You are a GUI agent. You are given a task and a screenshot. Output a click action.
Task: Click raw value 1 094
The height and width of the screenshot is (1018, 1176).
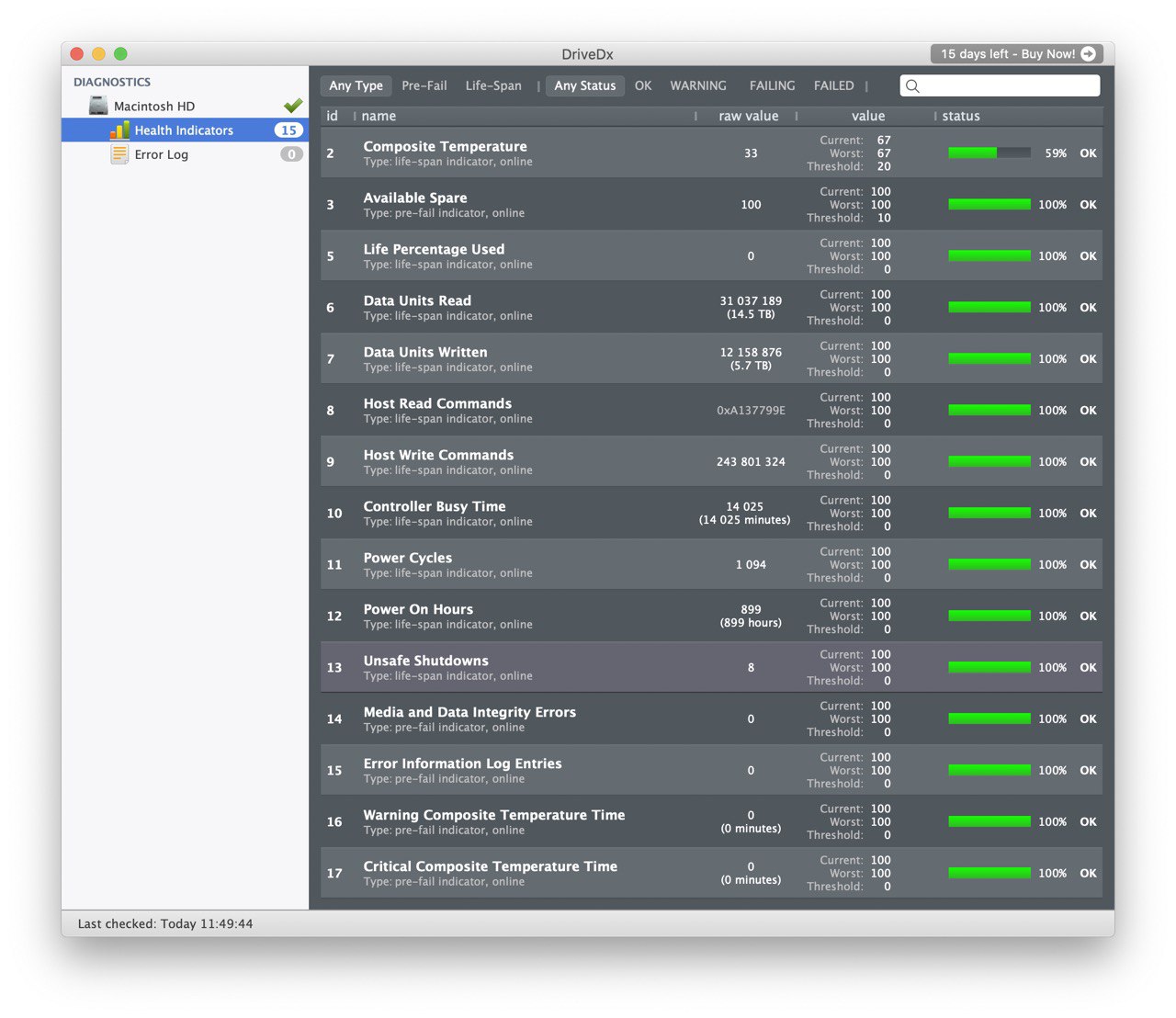pos(751,565)
